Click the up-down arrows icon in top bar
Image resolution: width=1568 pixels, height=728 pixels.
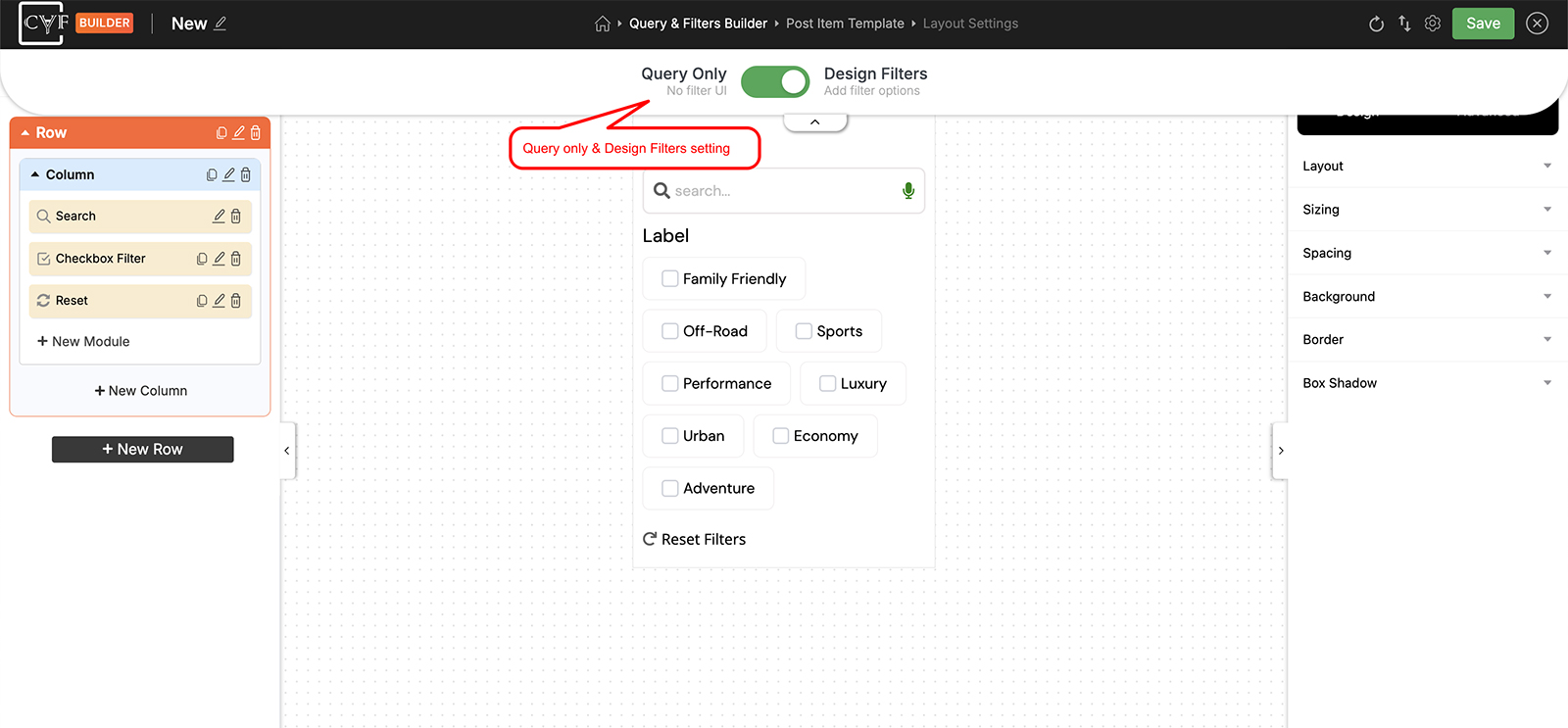(x=1404, y=24)
